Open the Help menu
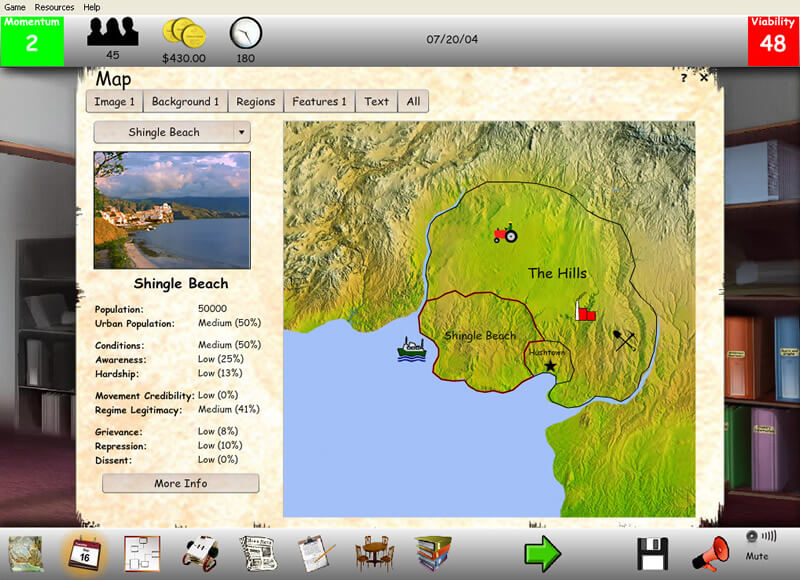 (x=92, y=7)
